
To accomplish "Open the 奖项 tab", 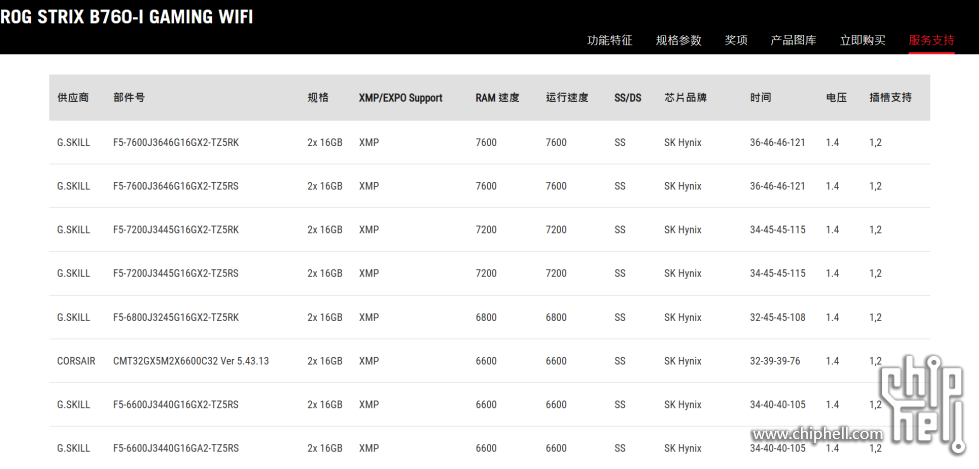I will coord(736,41).
